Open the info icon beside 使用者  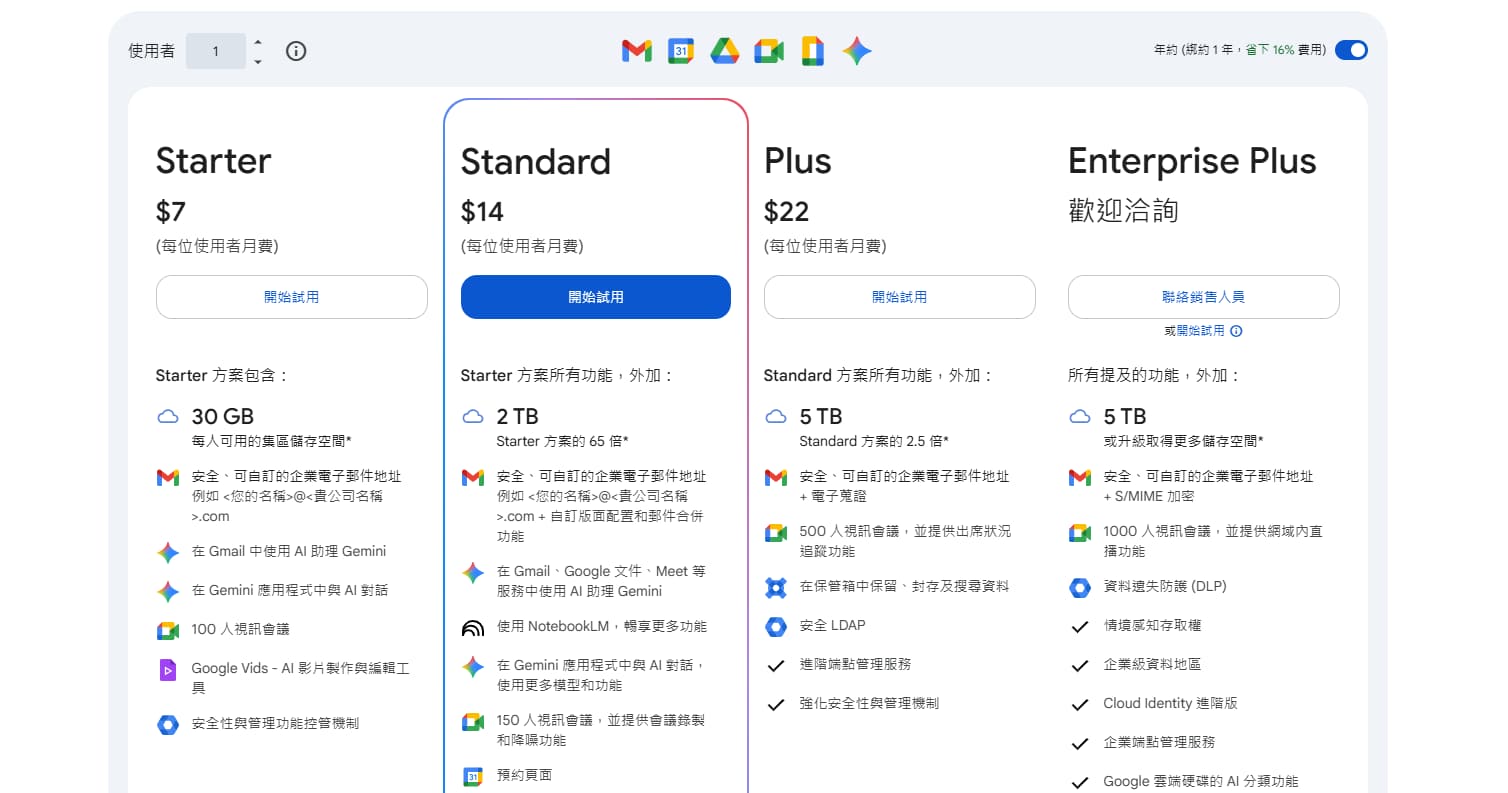[x=296, y=50]
